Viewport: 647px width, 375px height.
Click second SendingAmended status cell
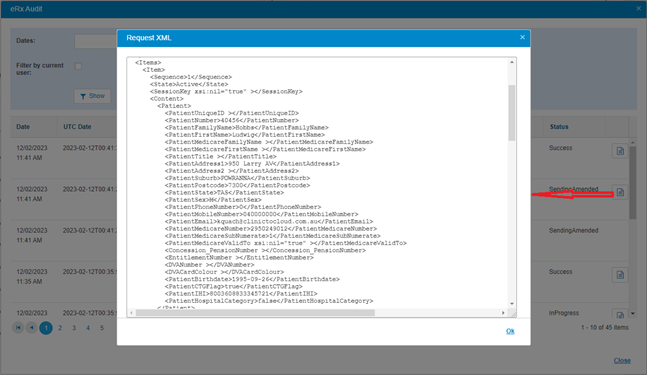tap(574, 230)
